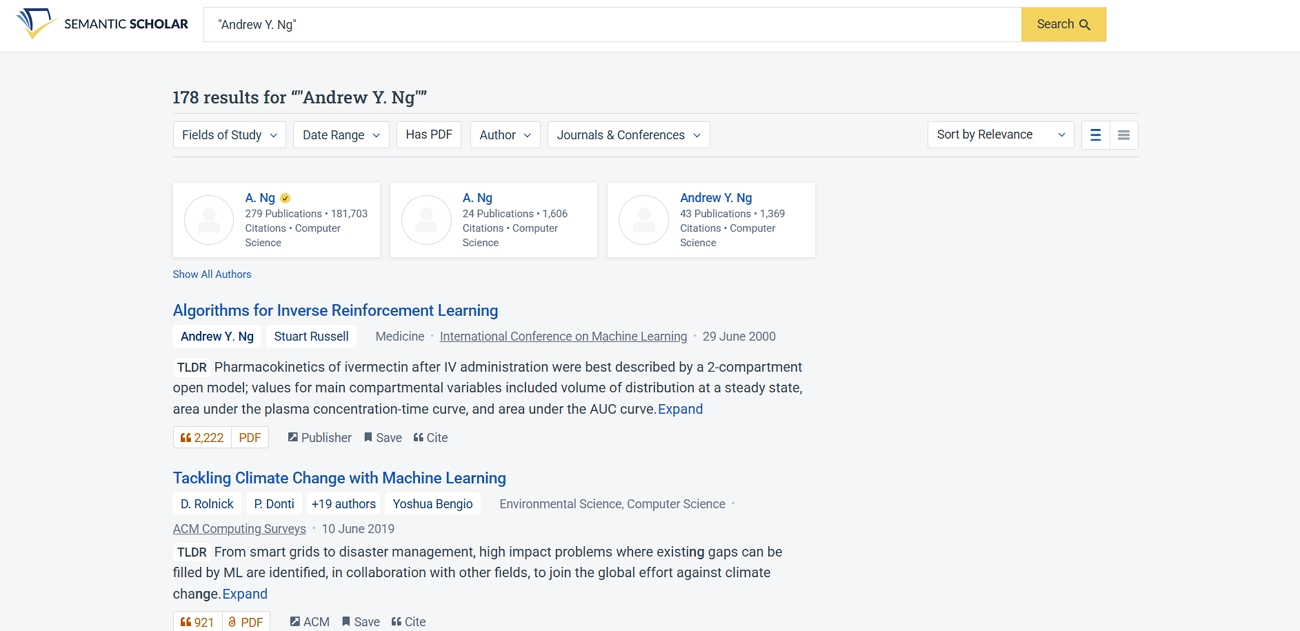The width and height of the screenshot is (1300, 631).
Task: Expand the TLDR summary of the first paper
Action: 680,408
